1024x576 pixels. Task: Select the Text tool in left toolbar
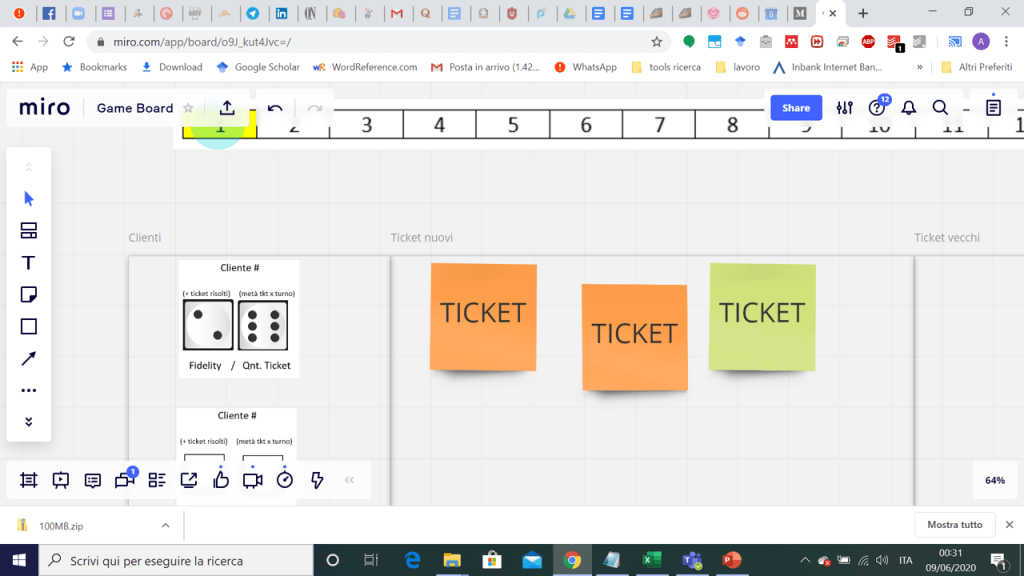click(x=29, y=263)
